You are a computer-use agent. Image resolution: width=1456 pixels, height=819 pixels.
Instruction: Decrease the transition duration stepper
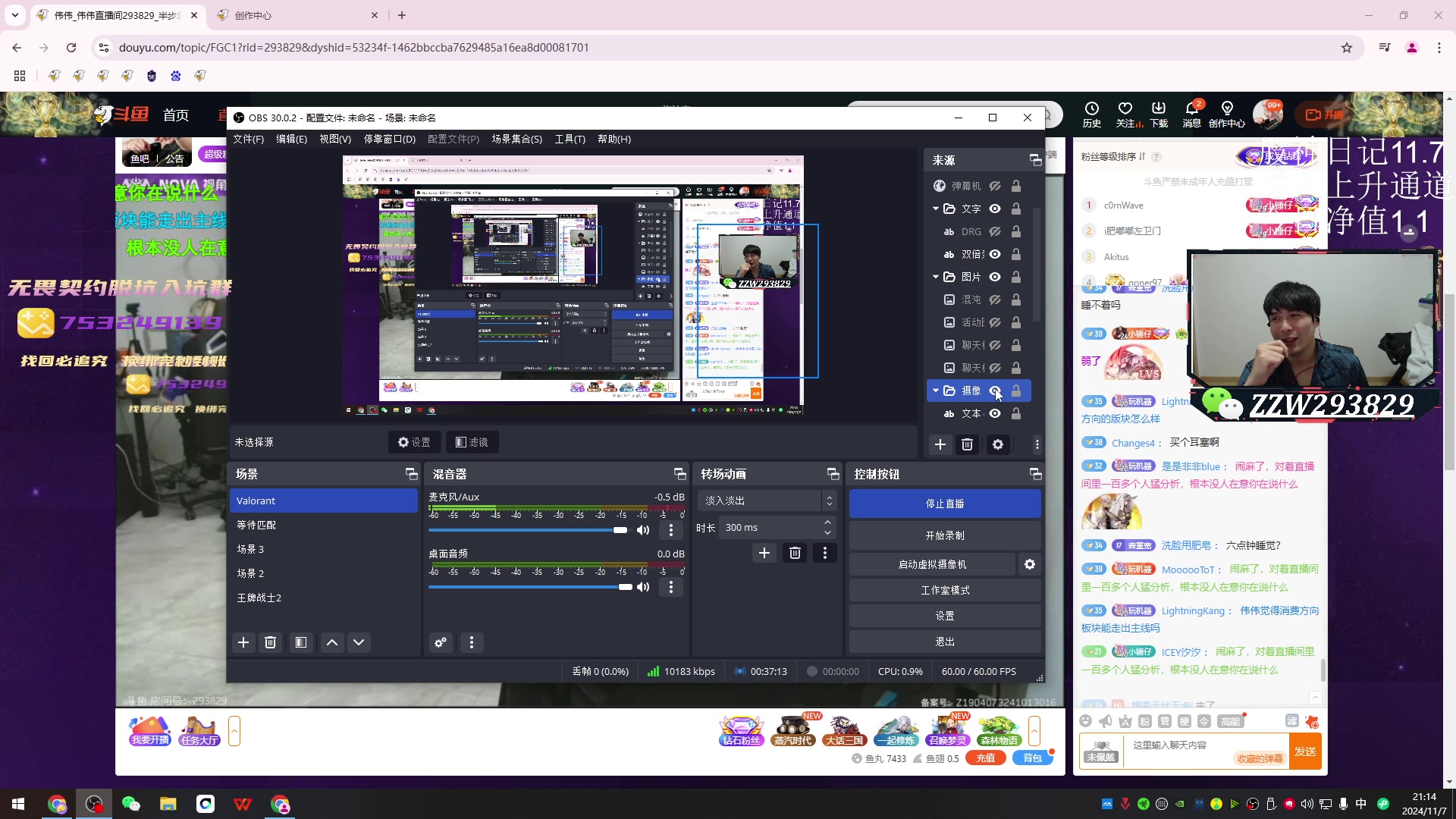click(827, 532)
